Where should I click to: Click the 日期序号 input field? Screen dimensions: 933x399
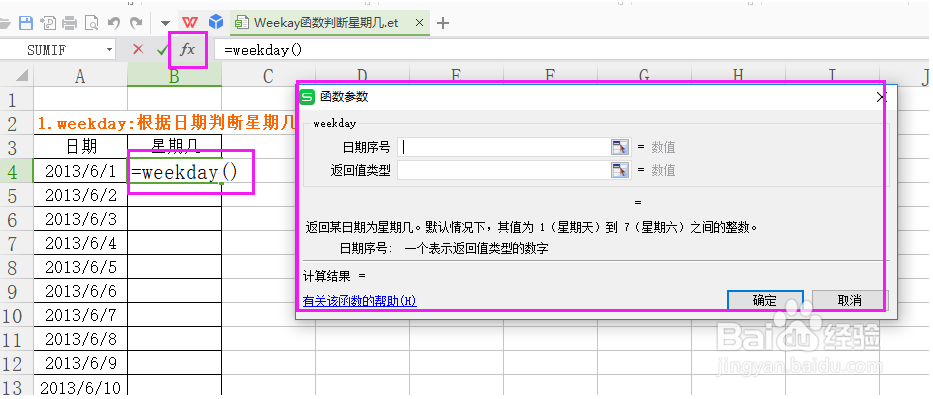pos(503,147)
